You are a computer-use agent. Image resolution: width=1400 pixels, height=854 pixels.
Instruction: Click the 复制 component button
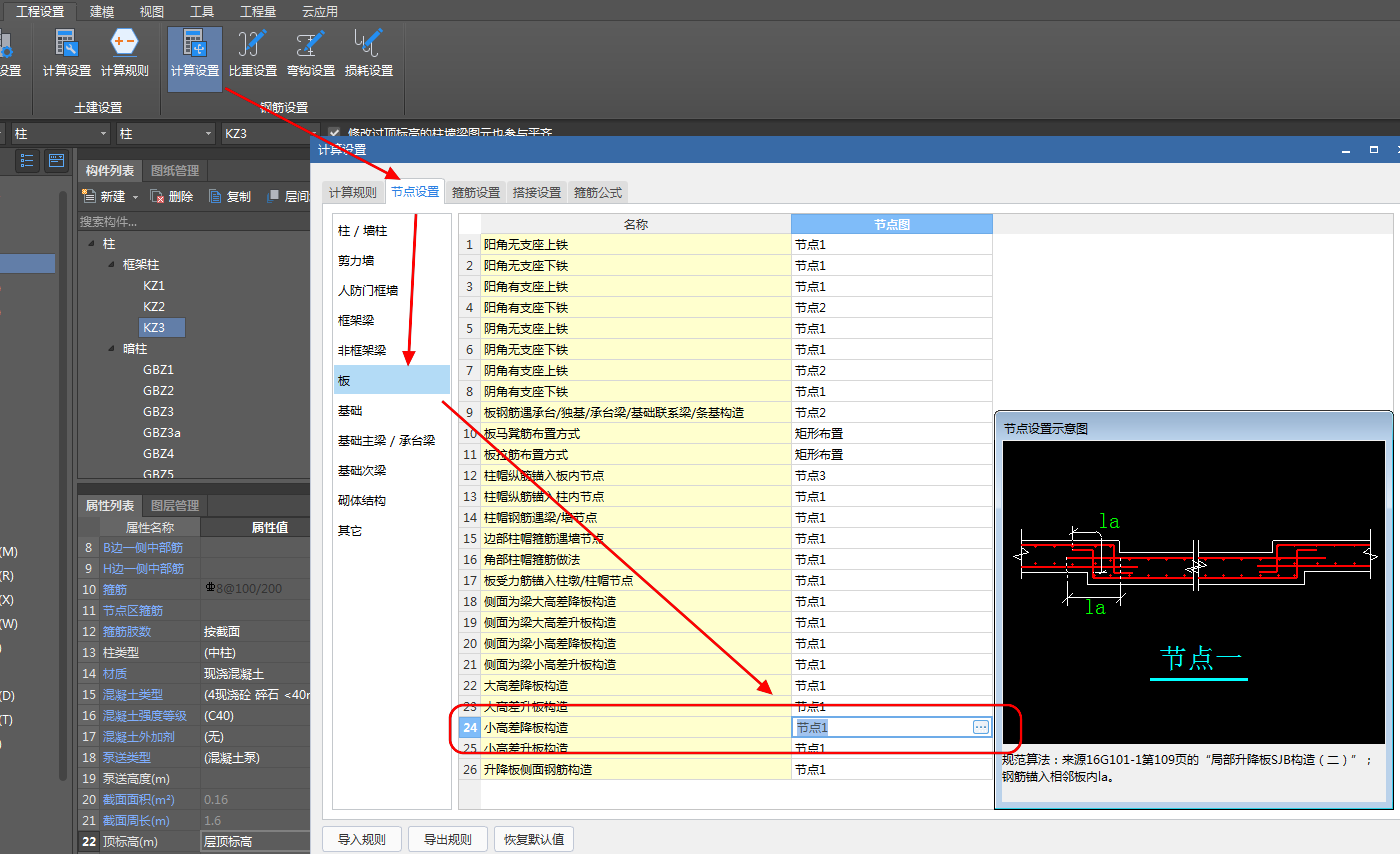230,197
